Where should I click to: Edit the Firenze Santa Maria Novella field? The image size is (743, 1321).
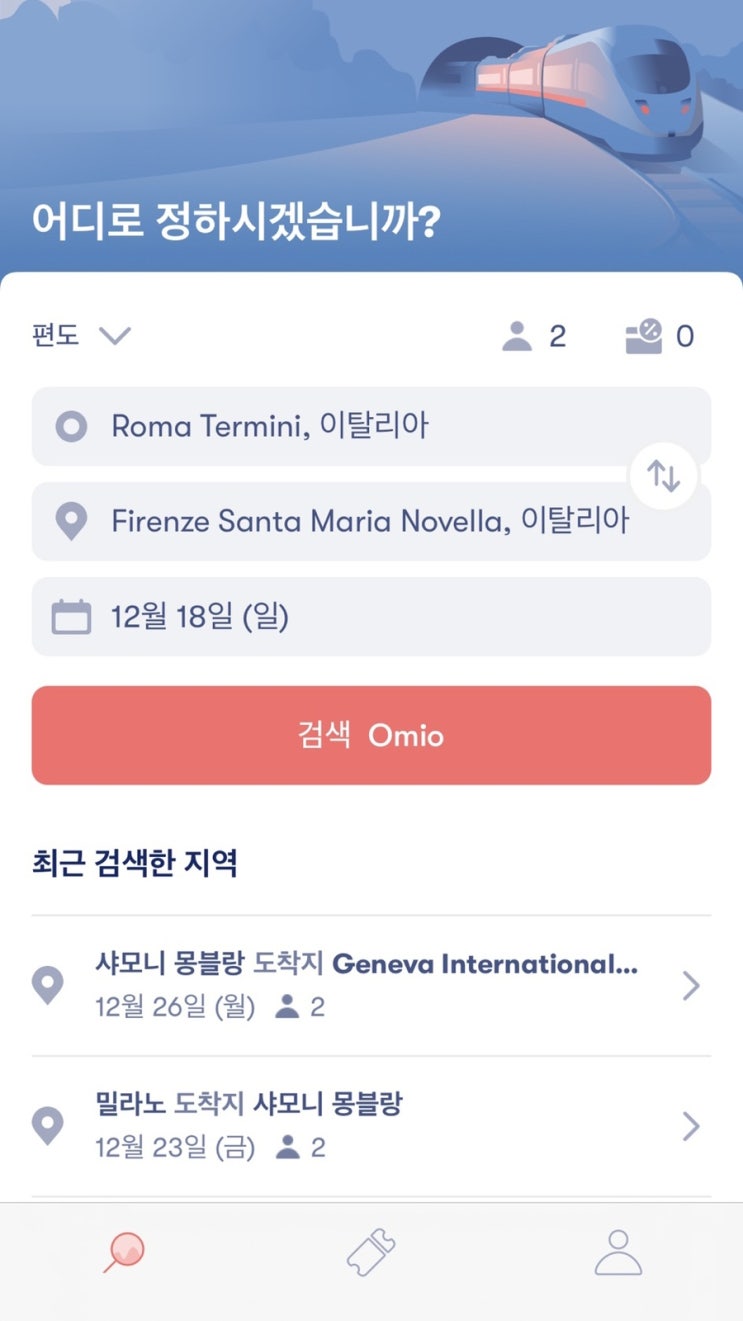pos(371,521)
